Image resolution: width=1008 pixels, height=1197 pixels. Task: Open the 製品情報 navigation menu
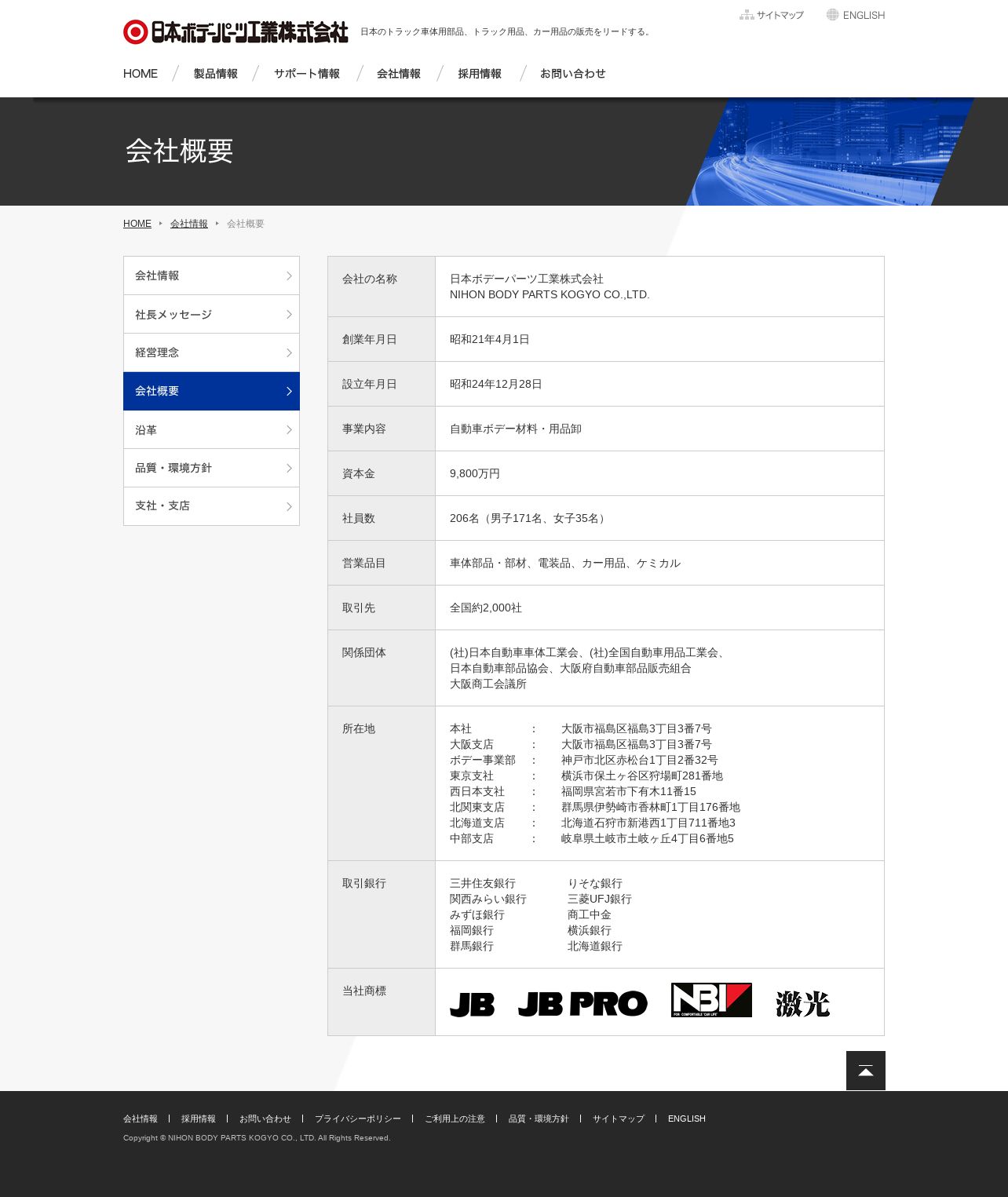(216, 74)
